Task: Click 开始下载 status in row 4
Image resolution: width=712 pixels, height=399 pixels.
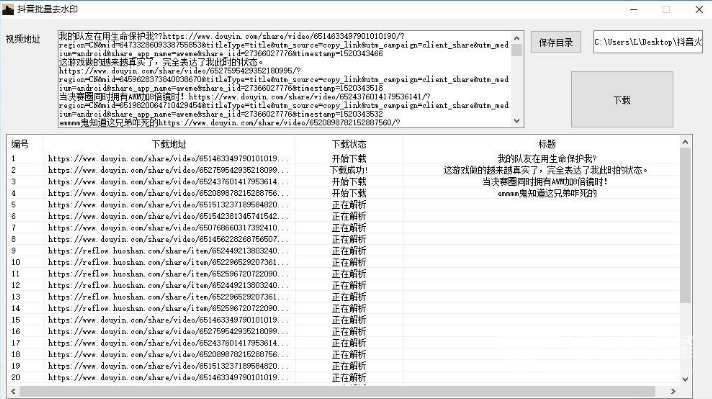Action: [x=349, y=193]
